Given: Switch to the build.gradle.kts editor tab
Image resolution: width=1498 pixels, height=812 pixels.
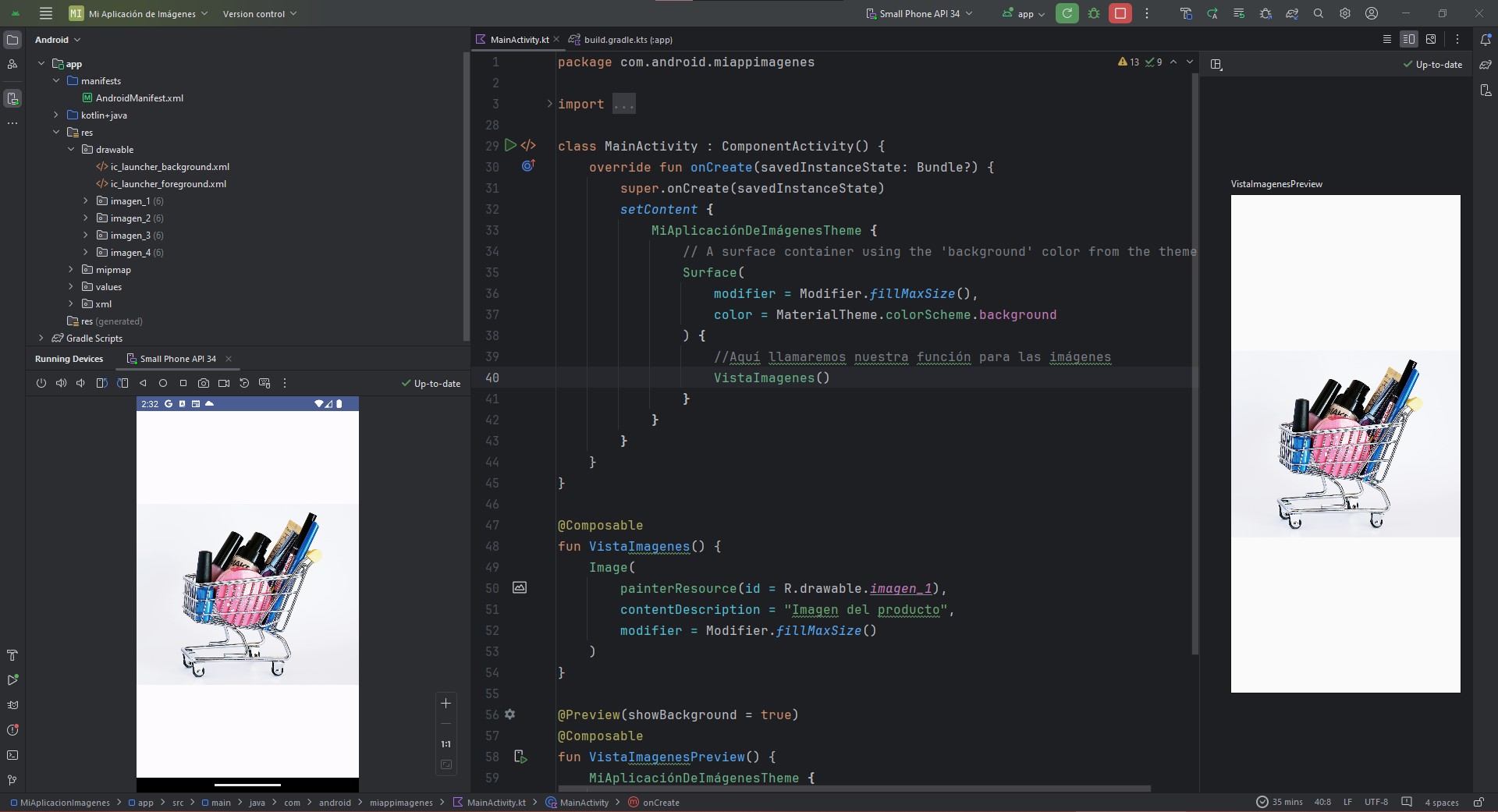Looking at the screenshot, I should (627, 40).
